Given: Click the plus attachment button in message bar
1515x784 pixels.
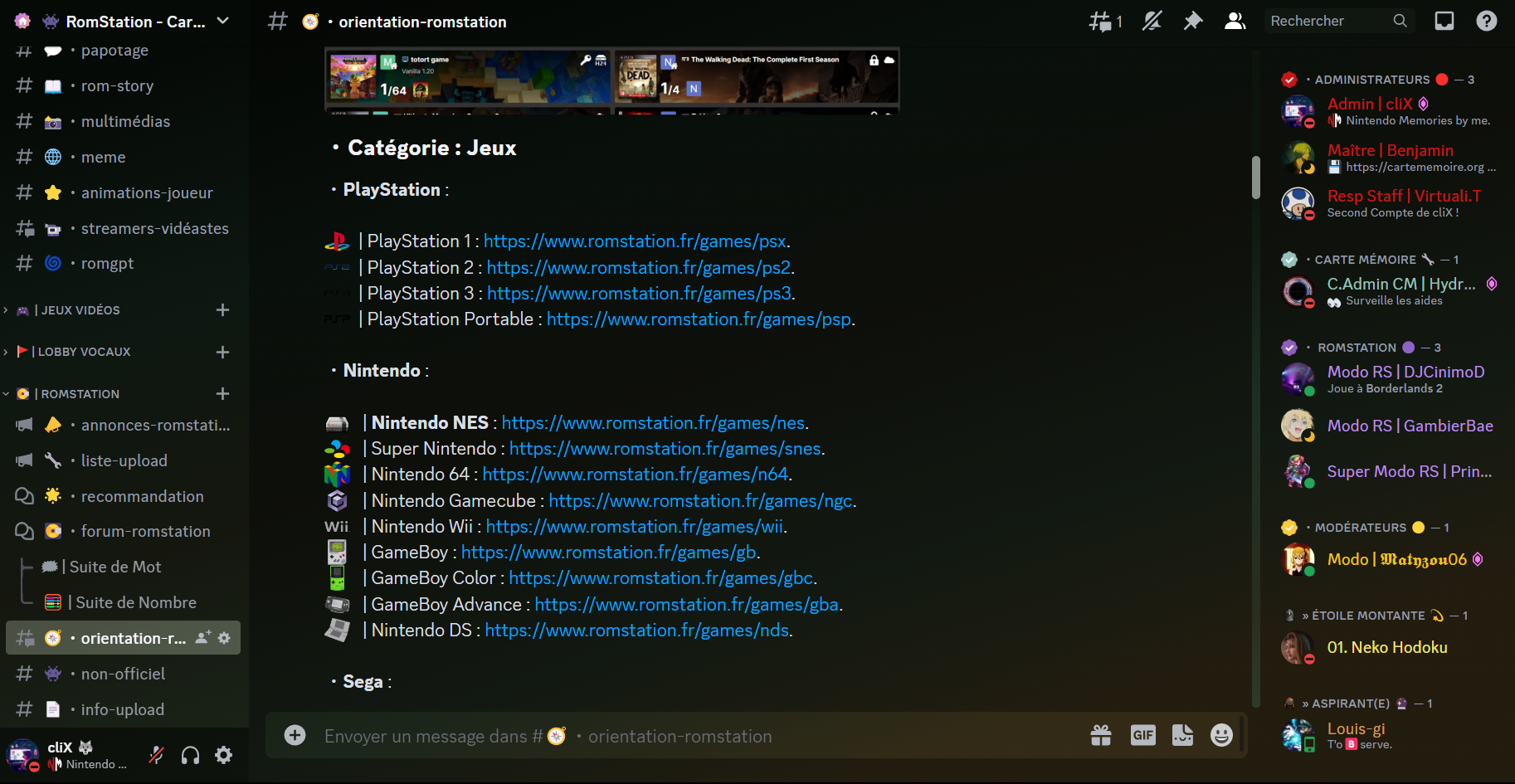Looking at the screenshot, I should point(295,735).
